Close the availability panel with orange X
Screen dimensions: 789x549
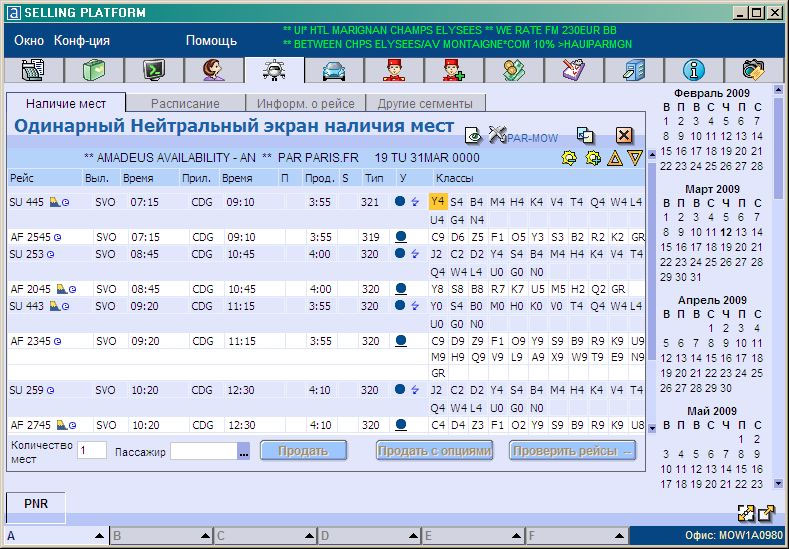click(x=624, y=135)
